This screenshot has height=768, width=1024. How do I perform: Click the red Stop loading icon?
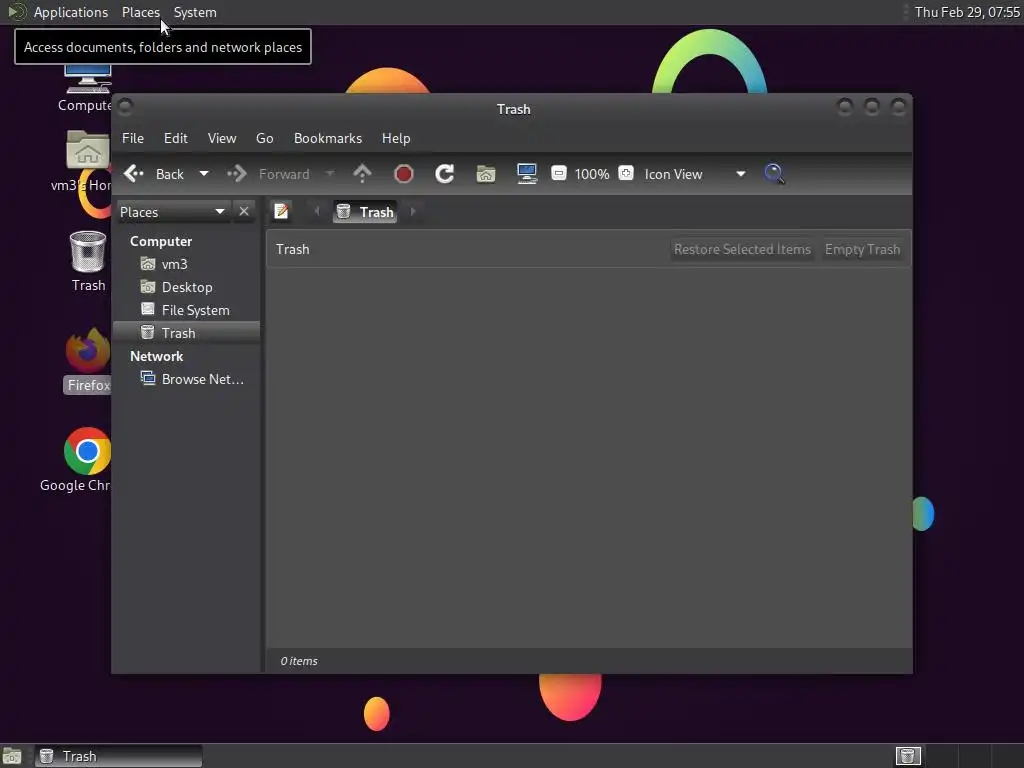[404, 174]
